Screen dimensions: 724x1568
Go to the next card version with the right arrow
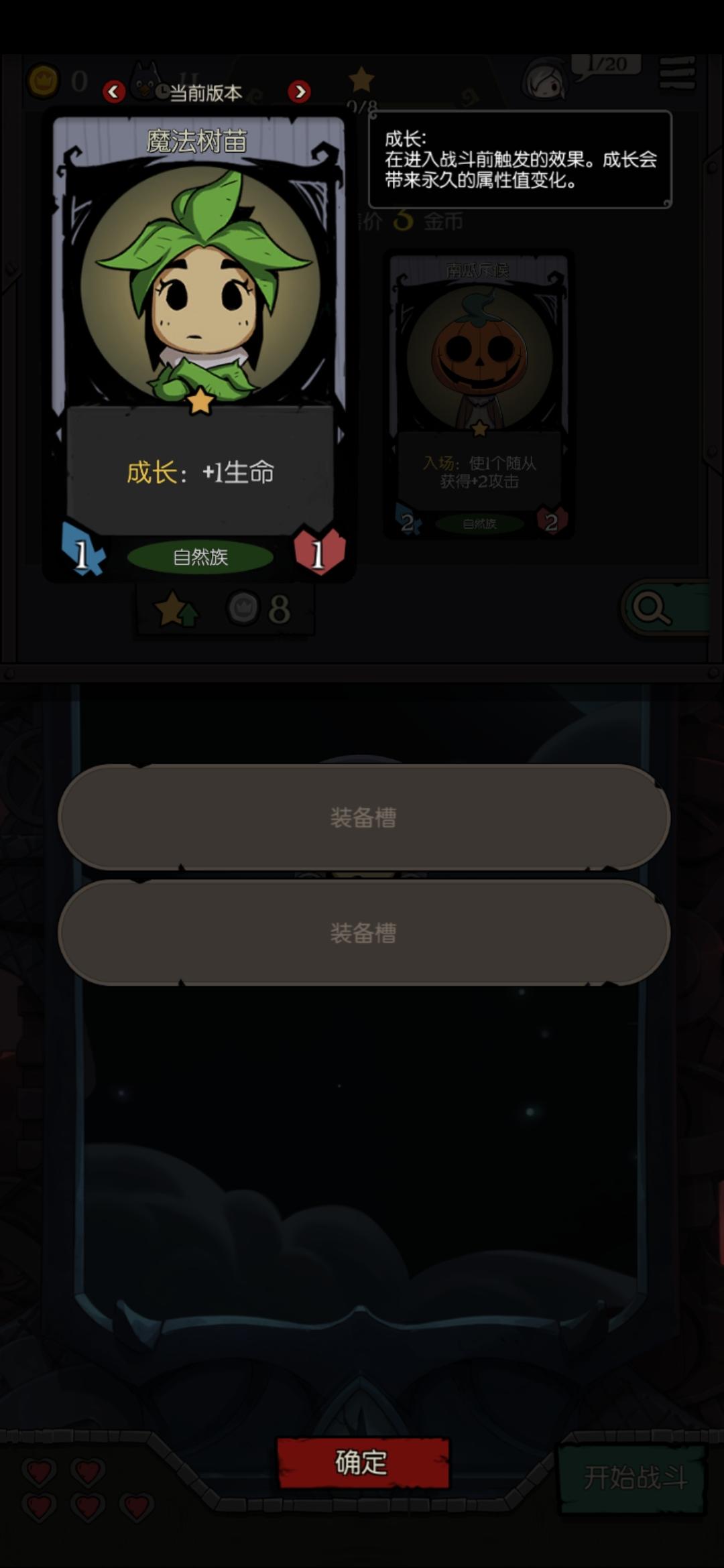(x=299, y=91)
